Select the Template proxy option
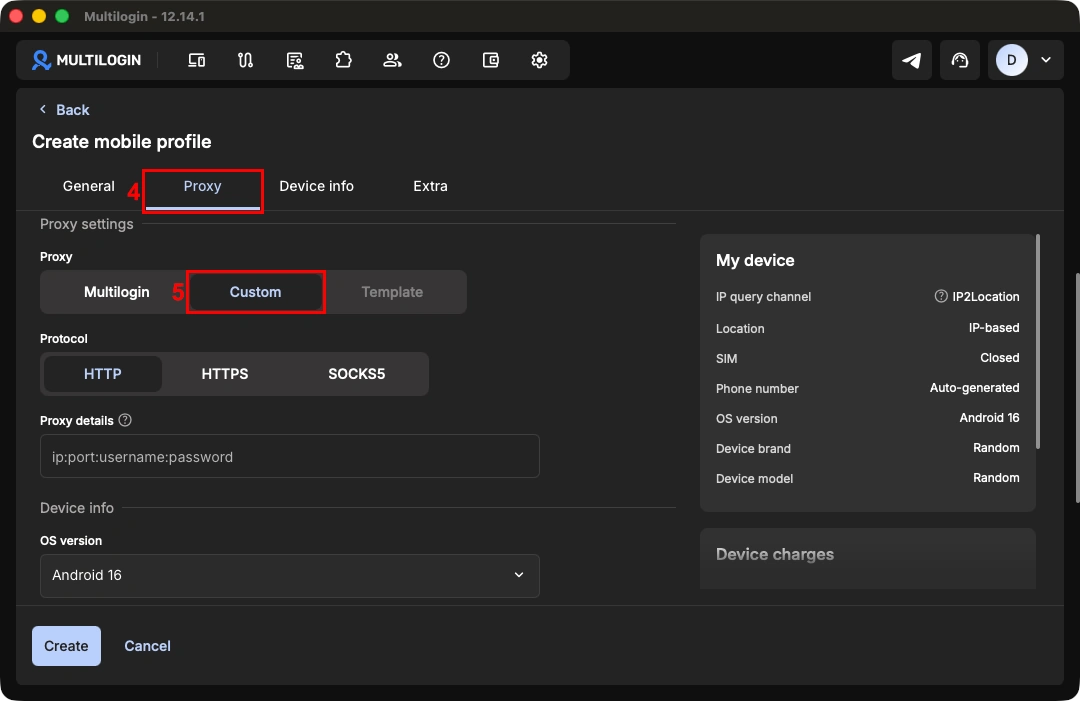1080x701 pixels. (x=392, y=292)
